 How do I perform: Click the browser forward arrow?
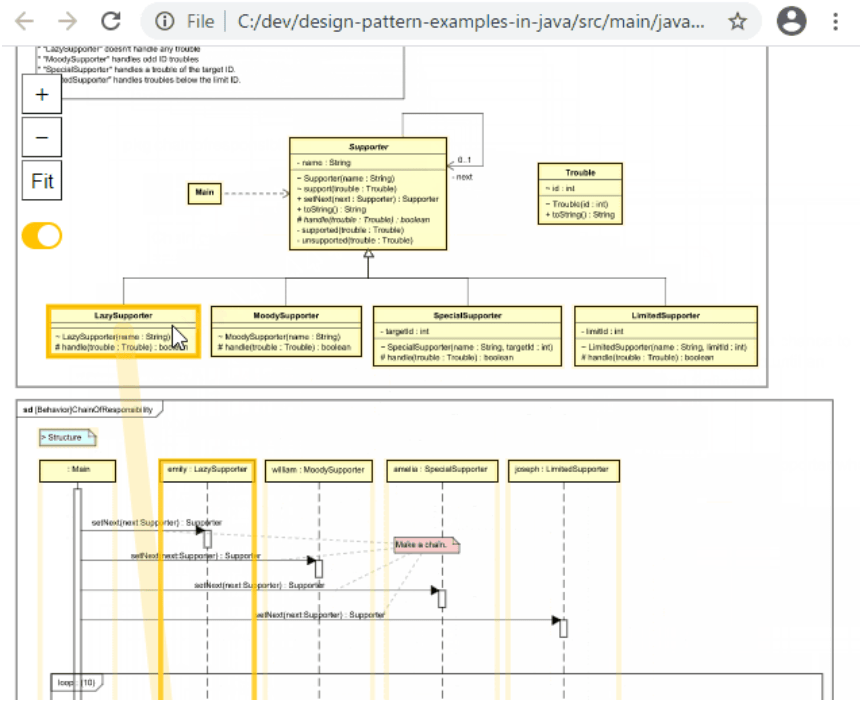click(x=67, y=21)
